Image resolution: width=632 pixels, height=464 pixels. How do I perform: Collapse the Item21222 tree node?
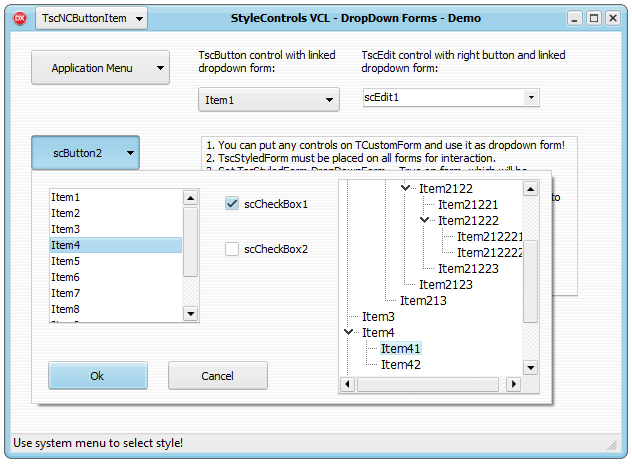[x=424, y=220]
